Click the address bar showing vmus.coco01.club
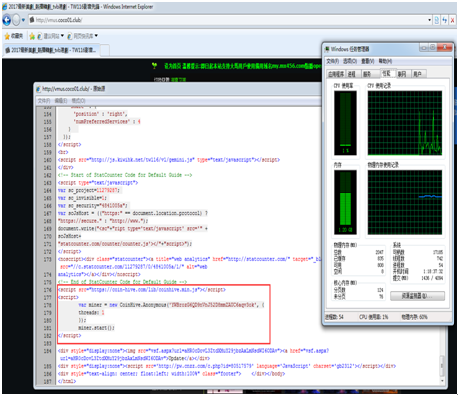Viewport: 460px width, 397px height. (x=230, y=20)
